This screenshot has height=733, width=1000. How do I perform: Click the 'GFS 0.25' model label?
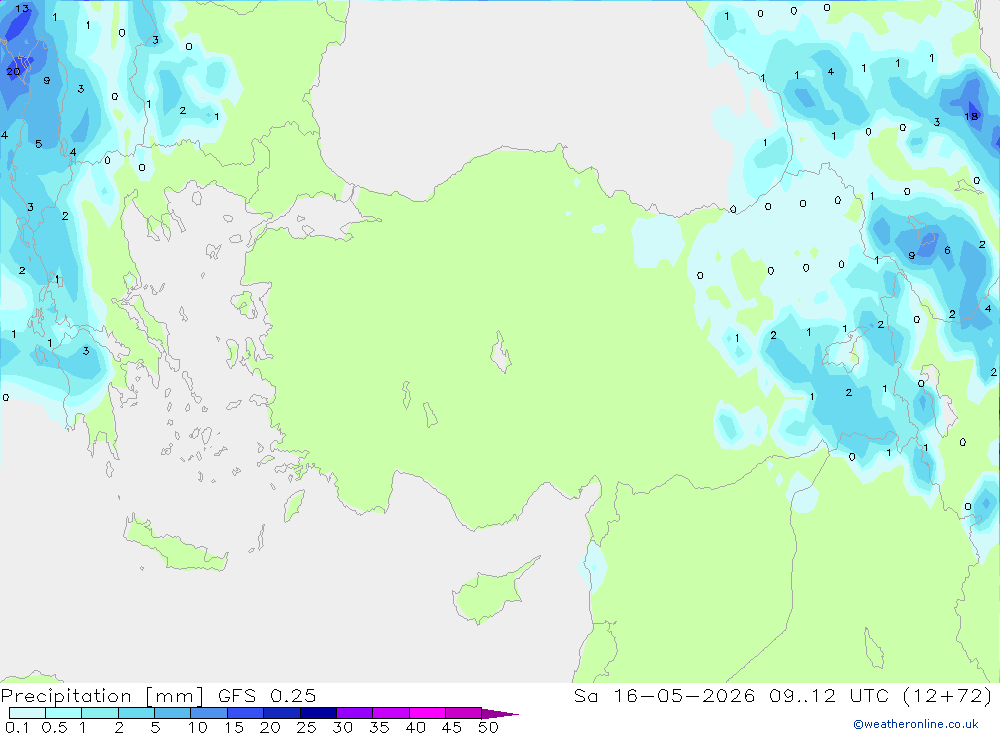(267, 695)
